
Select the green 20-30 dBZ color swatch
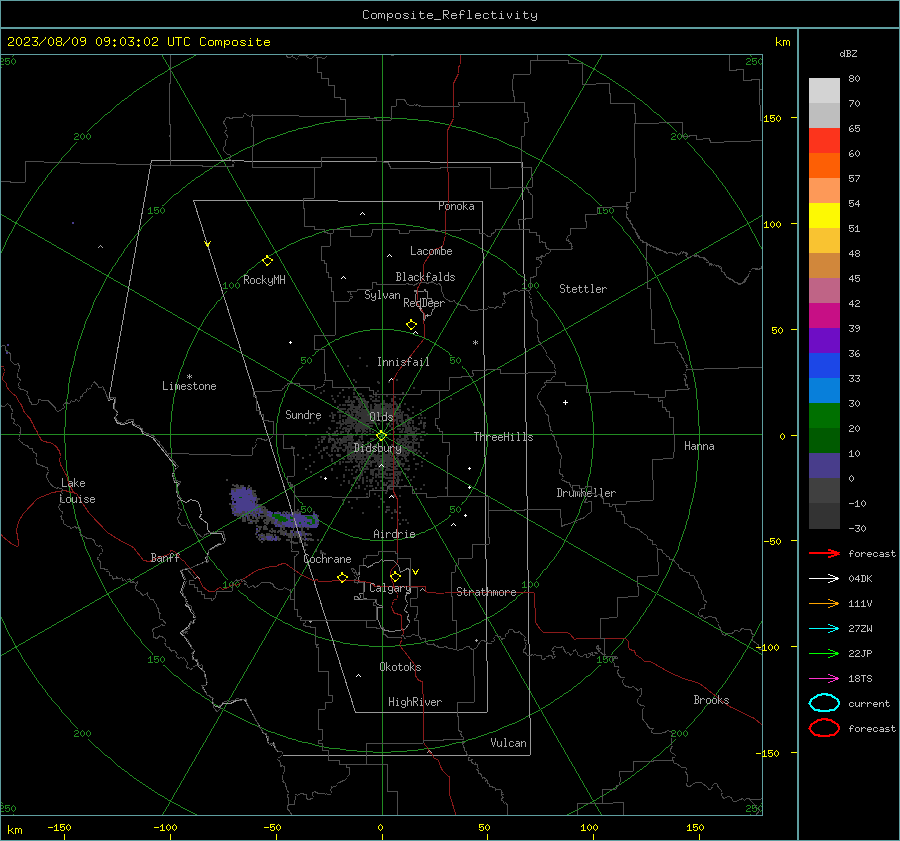(824, 415)
